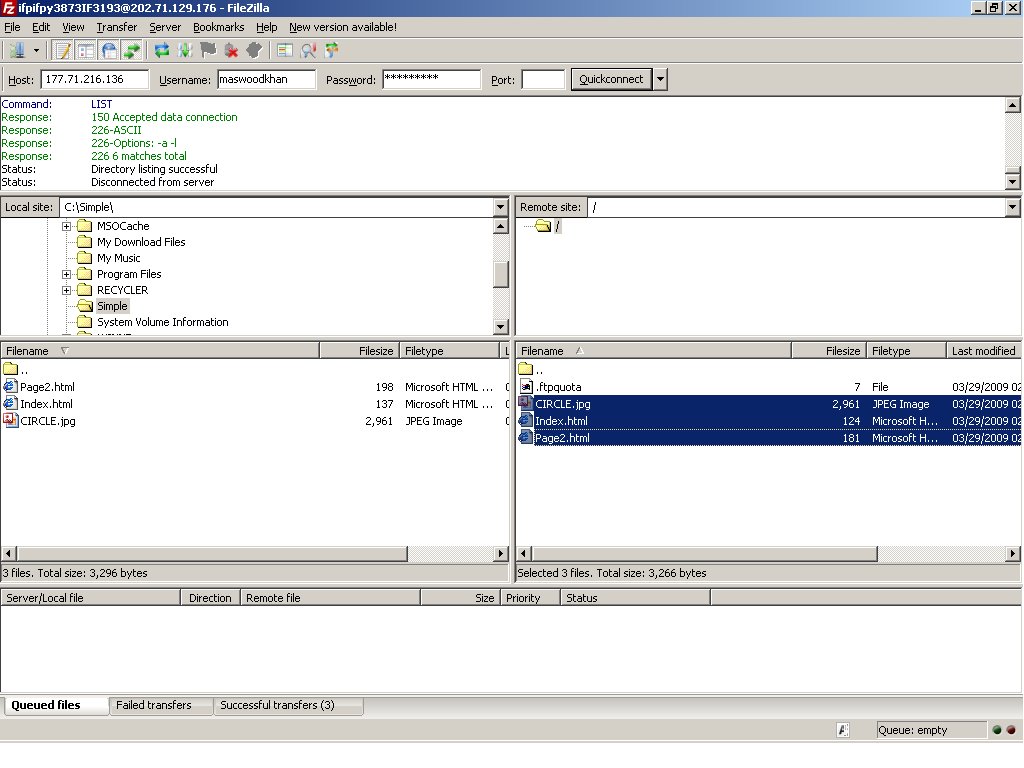The width and height of the screenshot is (1024, 768).
Task: Switch to the Failed transfers tab
Action: pos(160,705)
